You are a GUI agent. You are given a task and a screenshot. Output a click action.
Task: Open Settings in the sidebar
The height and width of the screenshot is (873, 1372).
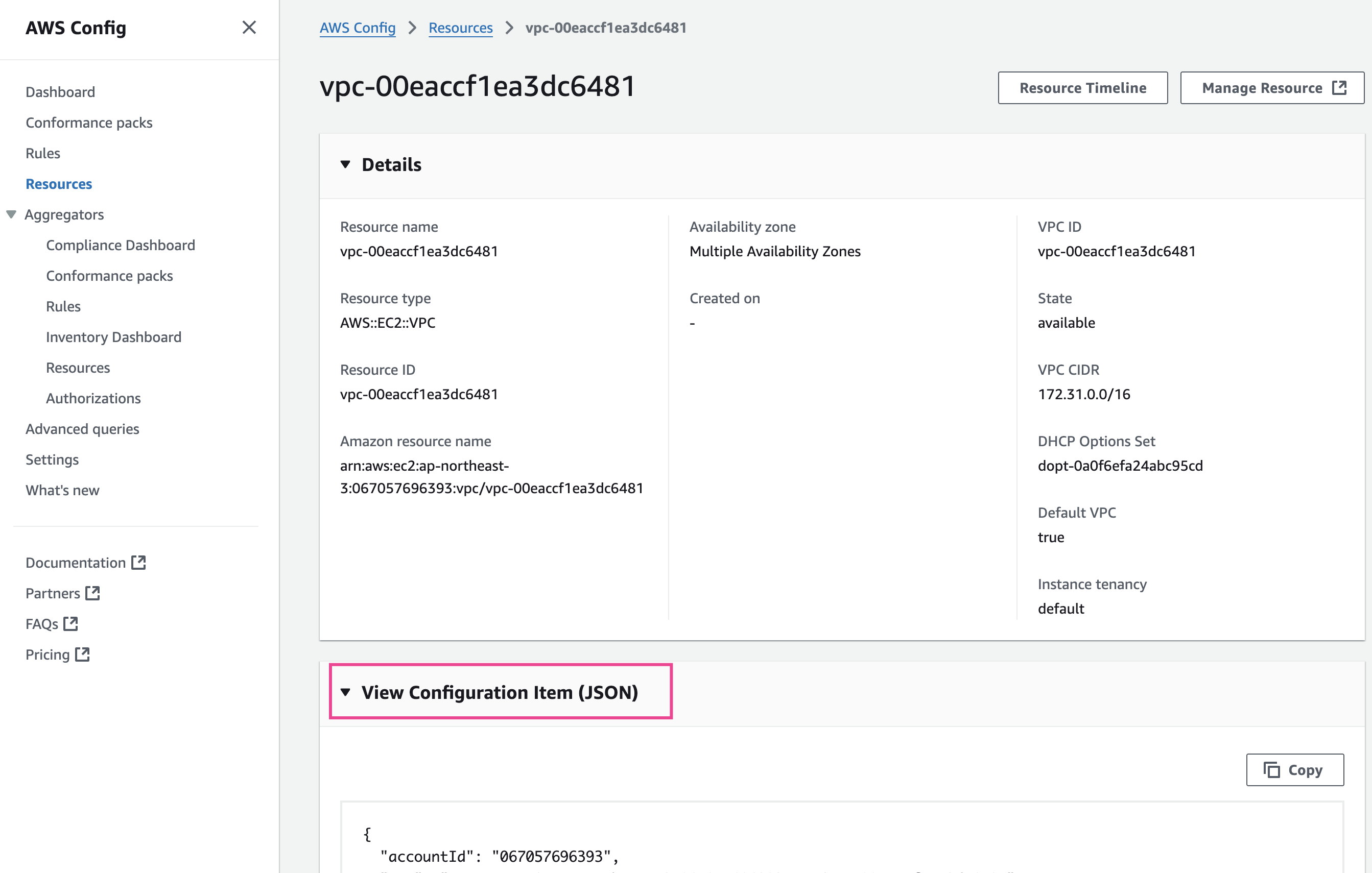pos(52,459)
